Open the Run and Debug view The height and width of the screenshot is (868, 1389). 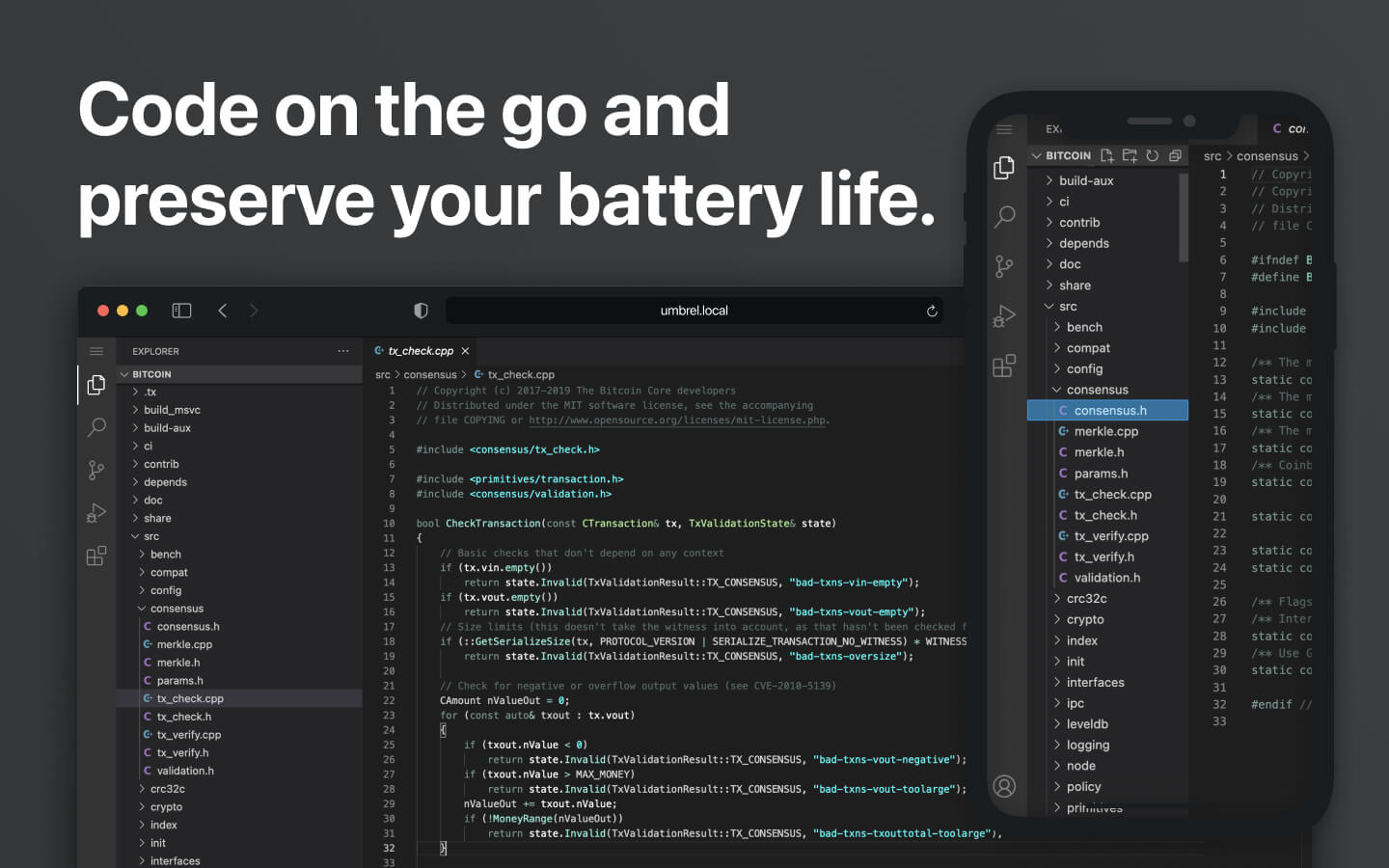95,513
